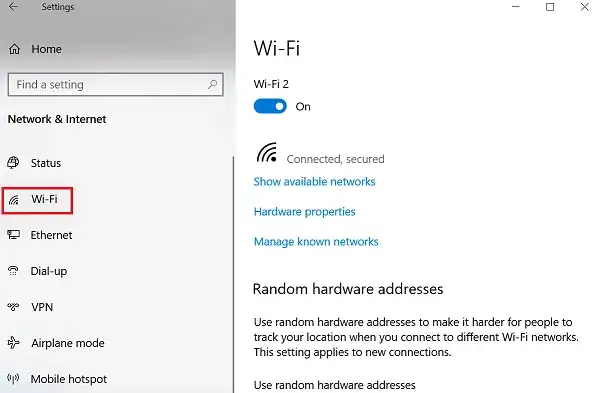Click the Status globe icon
This screenshot has height=393, width=597.
click(x=13, y=163)
